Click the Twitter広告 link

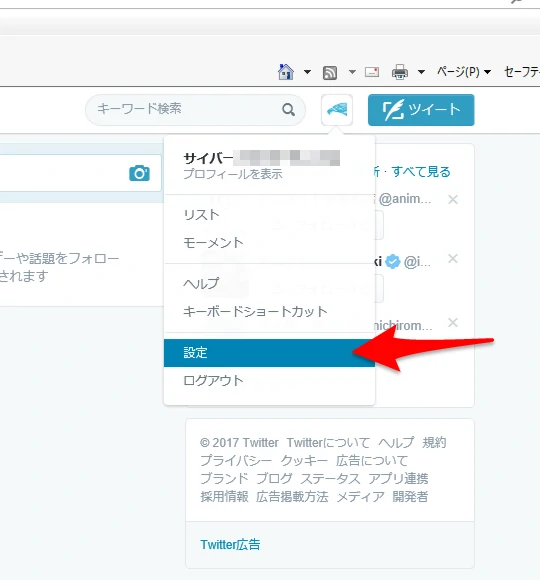coord(230,544)
